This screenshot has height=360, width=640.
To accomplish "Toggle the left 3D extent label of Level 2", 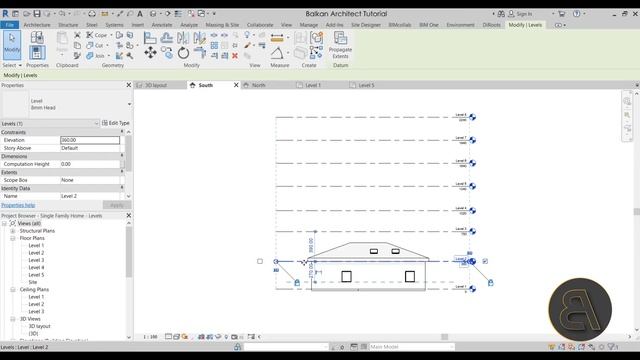I will click(x=276, y=270).
